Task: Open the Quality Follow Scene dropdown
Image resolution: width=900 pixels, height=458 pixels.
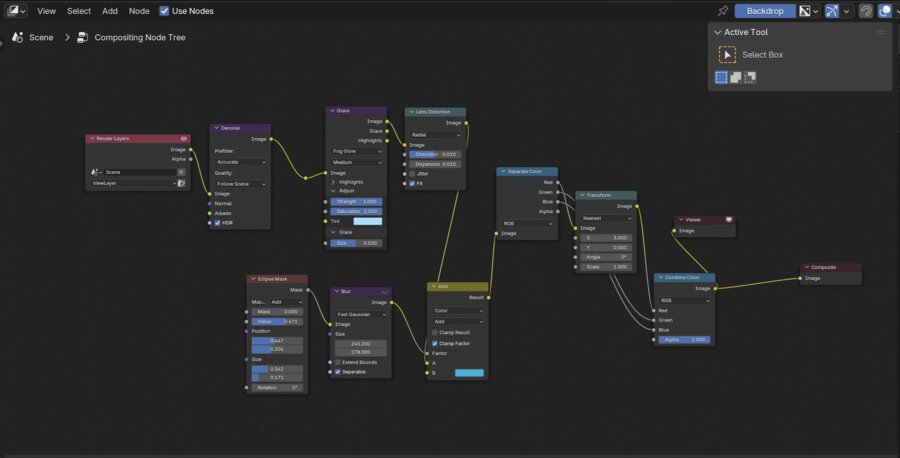Action: pyautogui.click(x=240, y=184)
